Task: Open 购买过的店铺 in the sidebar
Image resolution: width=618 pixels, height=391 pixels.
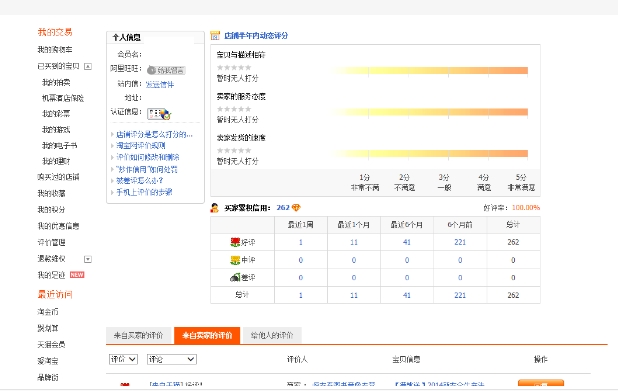Action: point(58,177)
